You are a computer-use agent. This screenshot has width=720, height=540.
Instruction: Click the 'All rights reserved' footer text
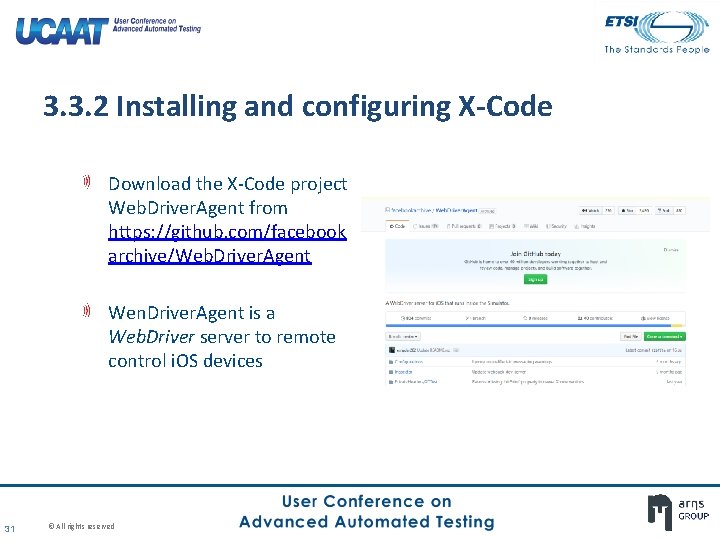pyautogui.click(x=81, y=526)
